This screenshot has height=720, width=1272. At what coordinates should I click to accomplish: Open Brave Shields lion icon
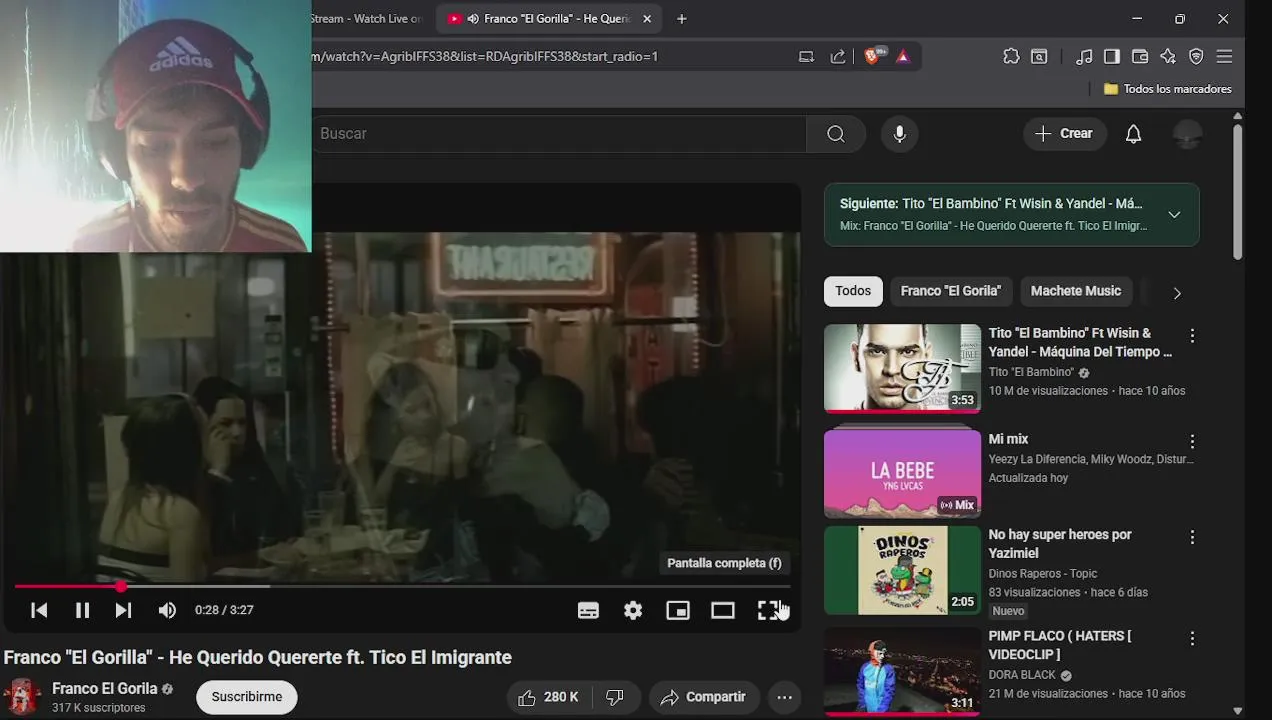coord(872,57)
